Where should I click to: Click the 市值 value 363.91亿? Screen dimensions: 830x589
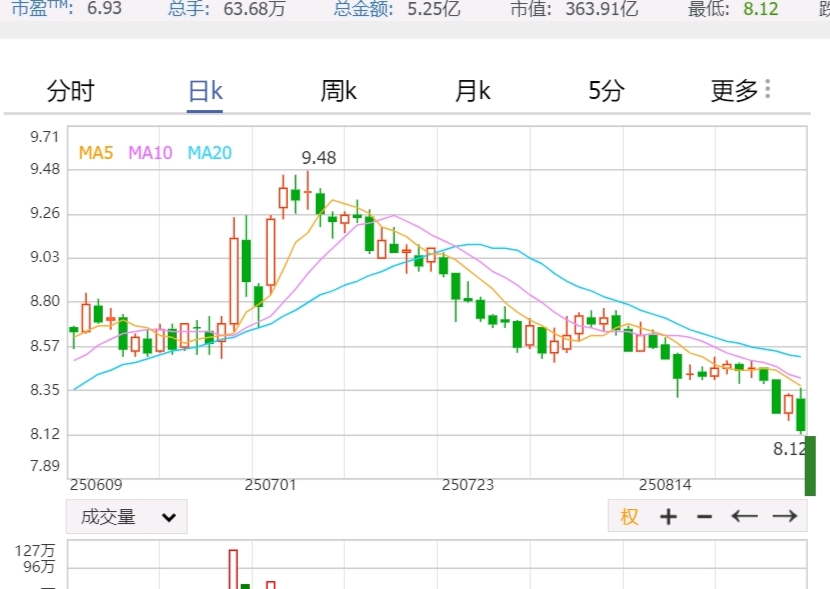coord(602,8)
